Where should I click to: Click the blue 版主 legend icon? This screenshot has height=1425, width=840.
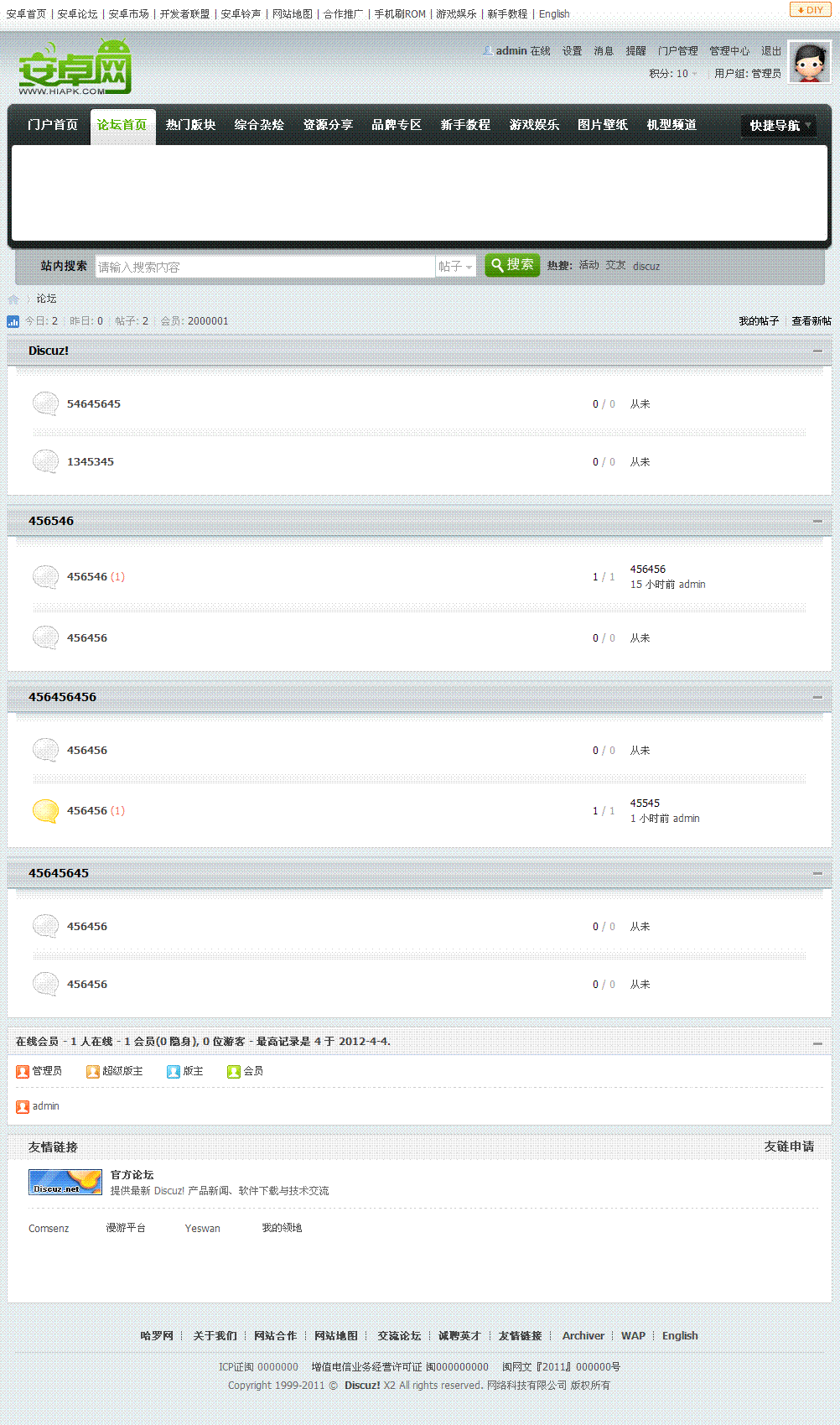pyautogui.click(x=174, y=1072)
